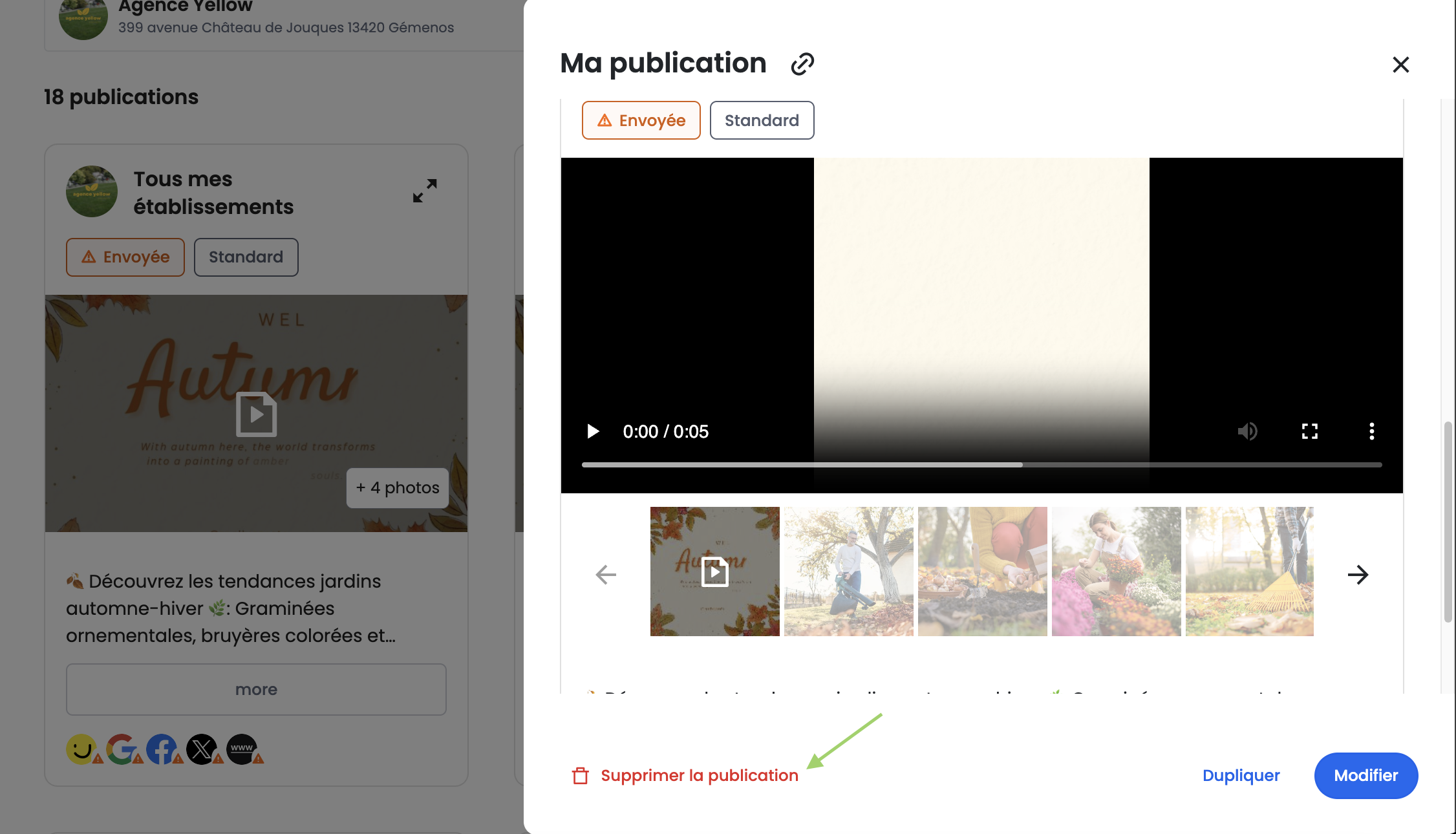Click the Facebook platform icon on card
This screenshot has width=1456, height=834.
coord(162,749)
